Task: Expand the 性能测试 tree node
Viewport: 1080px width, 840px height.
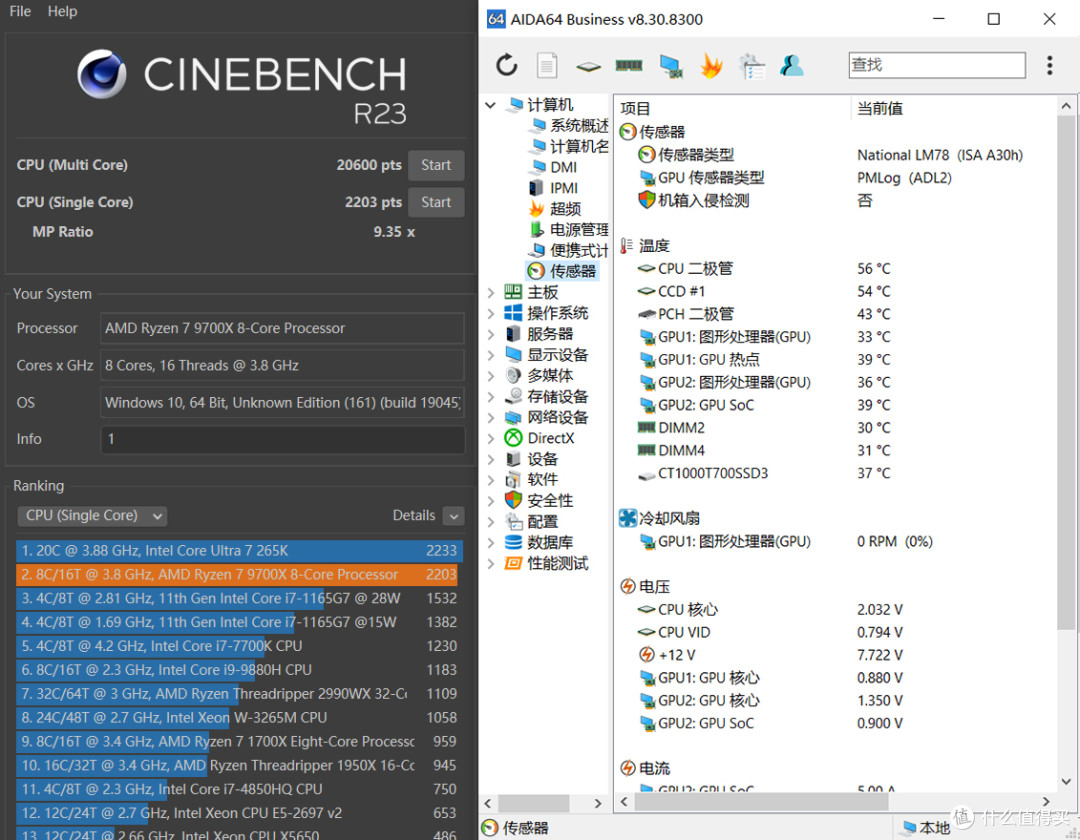Action: pos(490,563)
